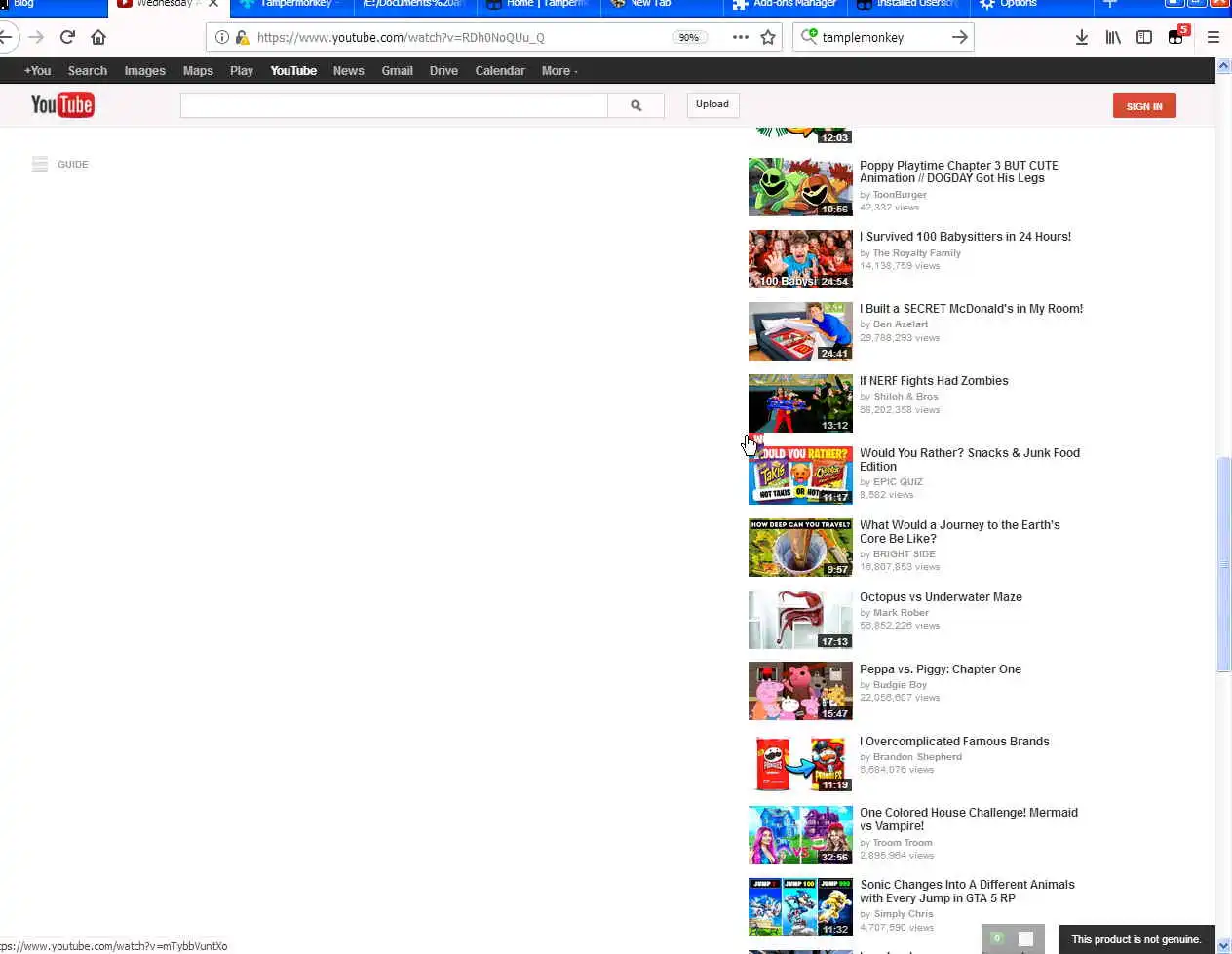Expand the More dropdown in Google bar
This screenshot has width=1232, height=954.
[559, 71]
